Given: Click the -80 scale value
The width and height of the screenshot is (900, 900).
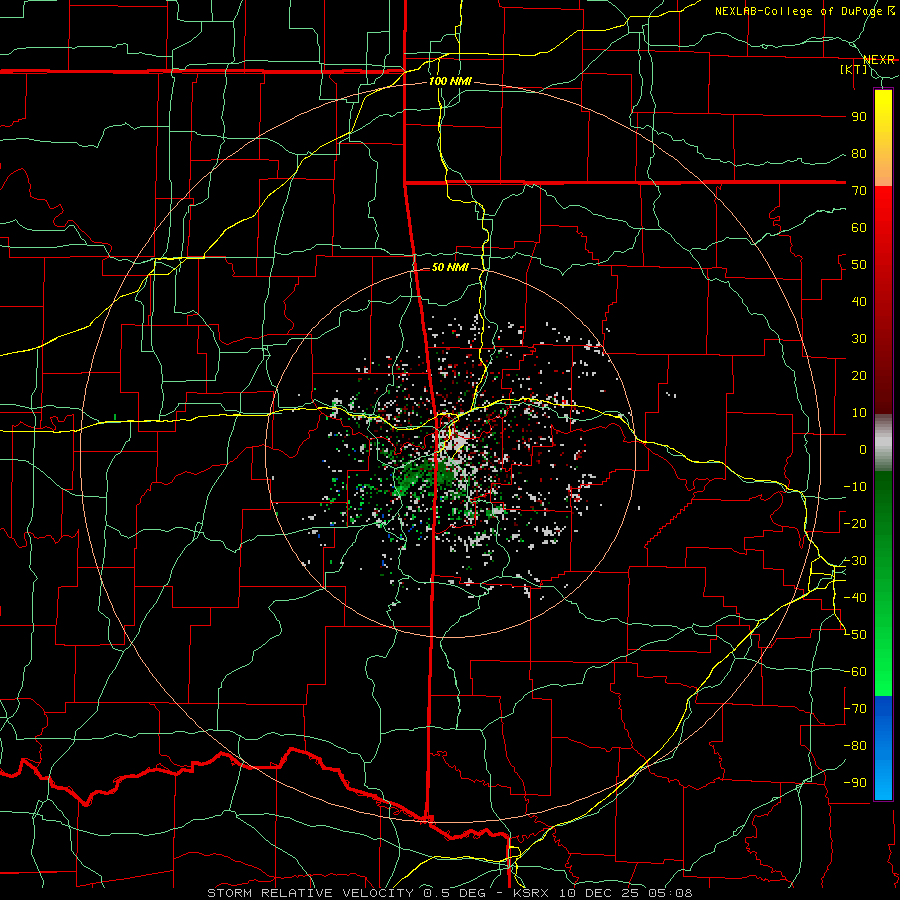Looking at the screenshot, I should point(855,746).
